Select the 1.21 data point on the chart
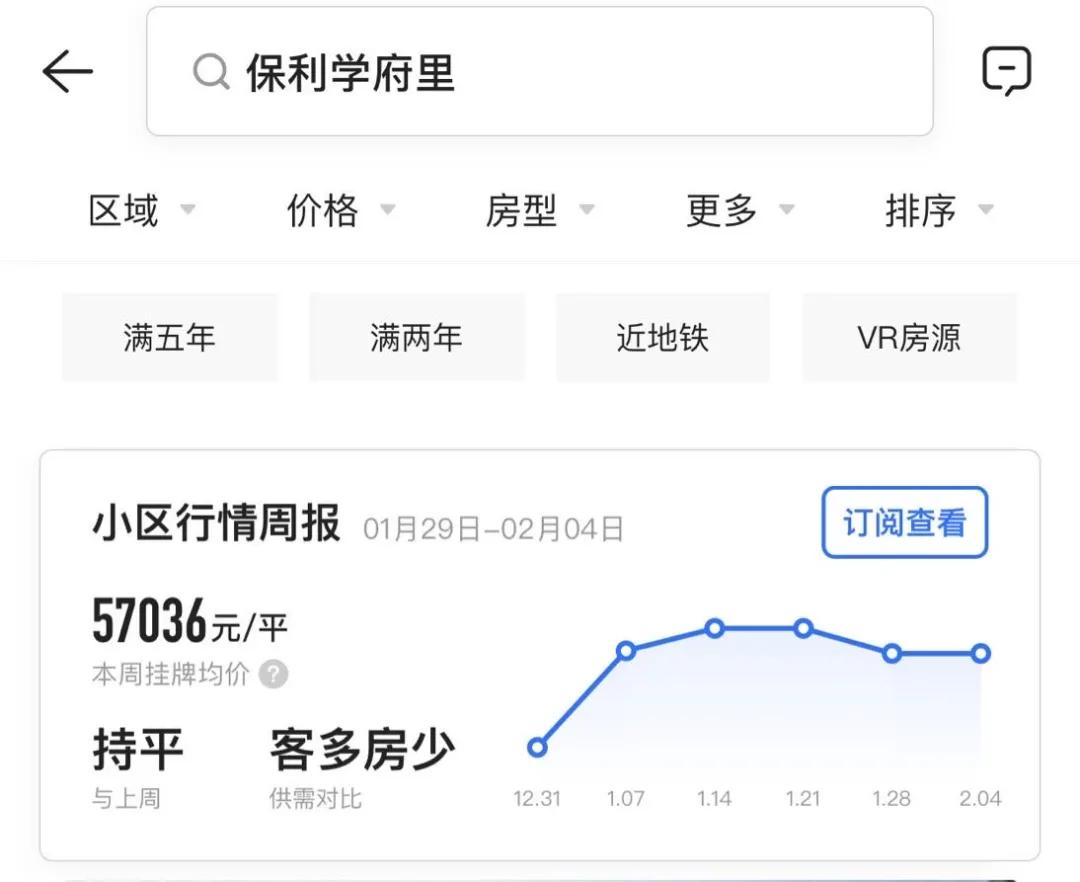 (x=803, y=628)
